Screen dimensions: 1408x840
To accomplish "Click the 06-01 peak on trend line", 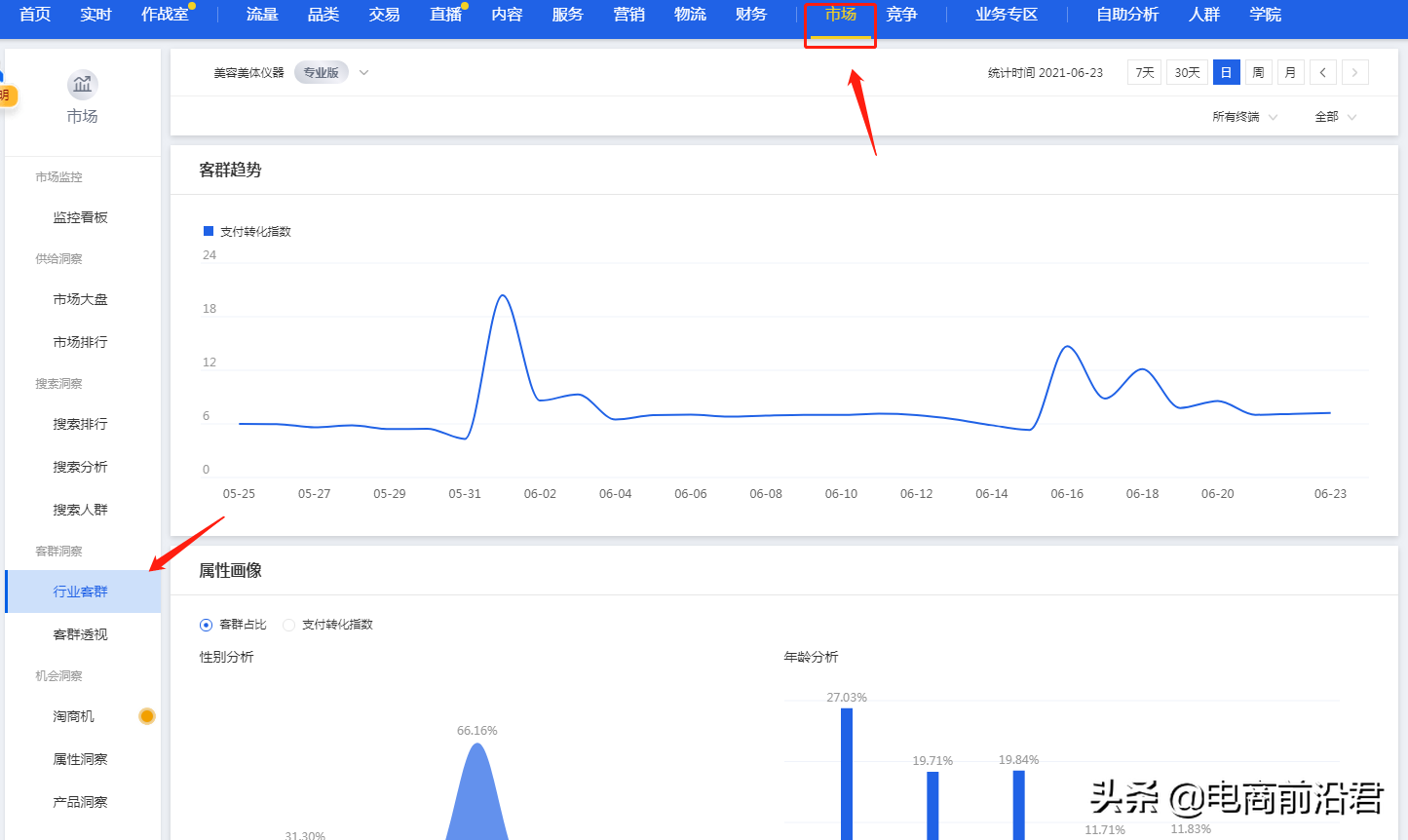I will tap(503, 295).
